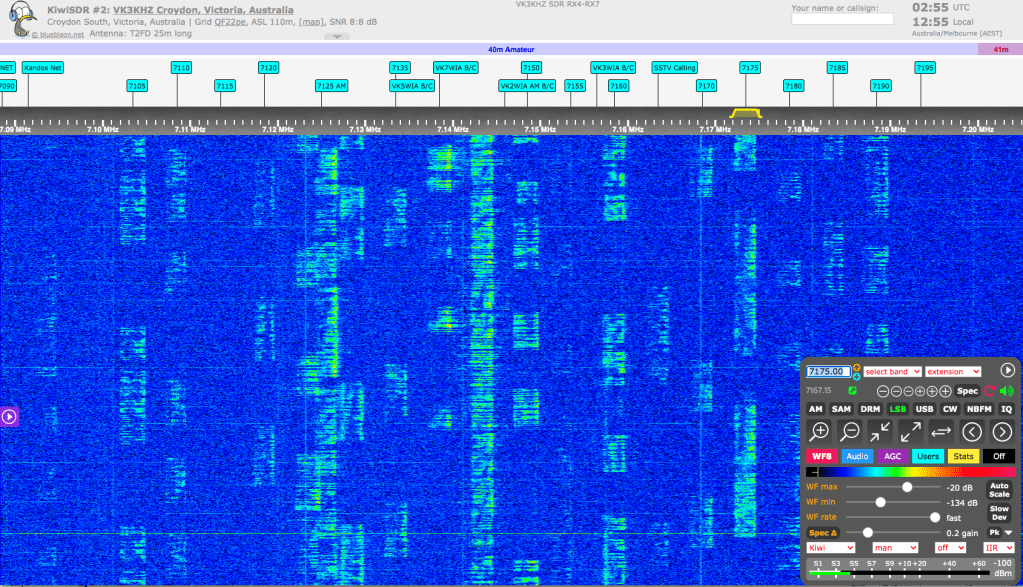Click the zoom to band arrows icon
The height and width of the screenshot is (587, 1023).
[x=880, y=432]
